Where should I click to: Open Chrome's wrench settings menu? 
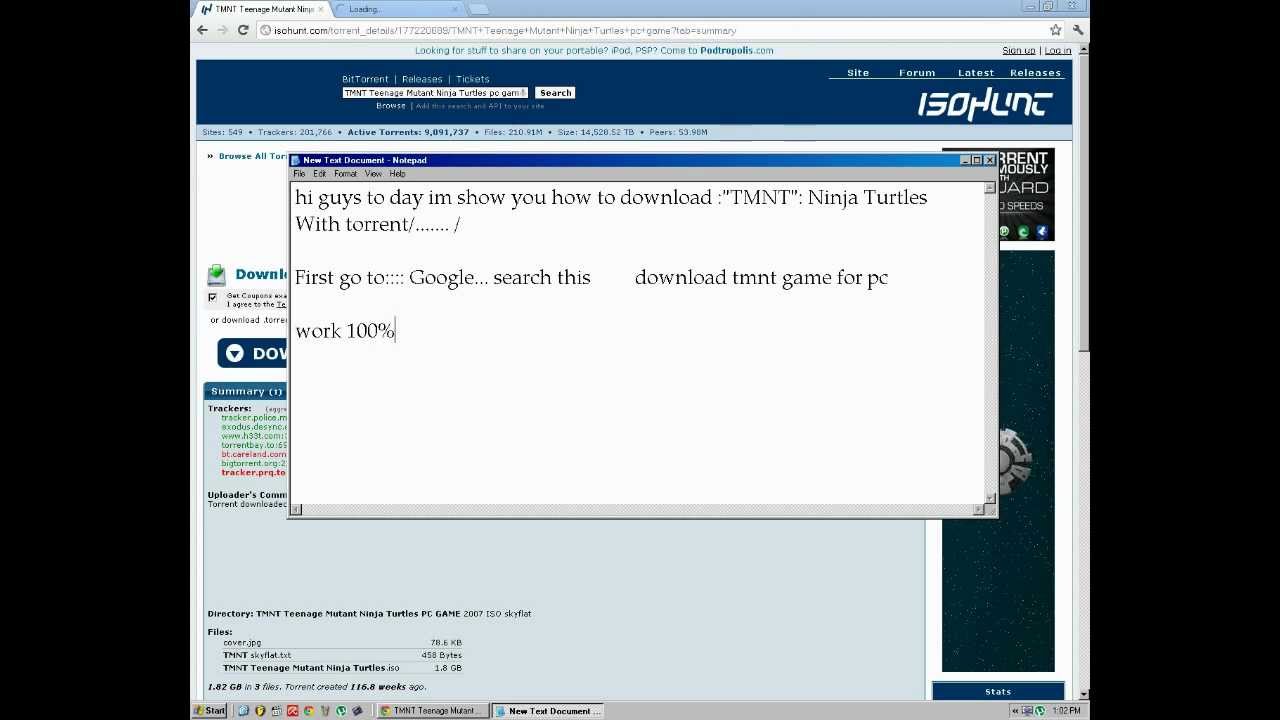pos(1077,30)
